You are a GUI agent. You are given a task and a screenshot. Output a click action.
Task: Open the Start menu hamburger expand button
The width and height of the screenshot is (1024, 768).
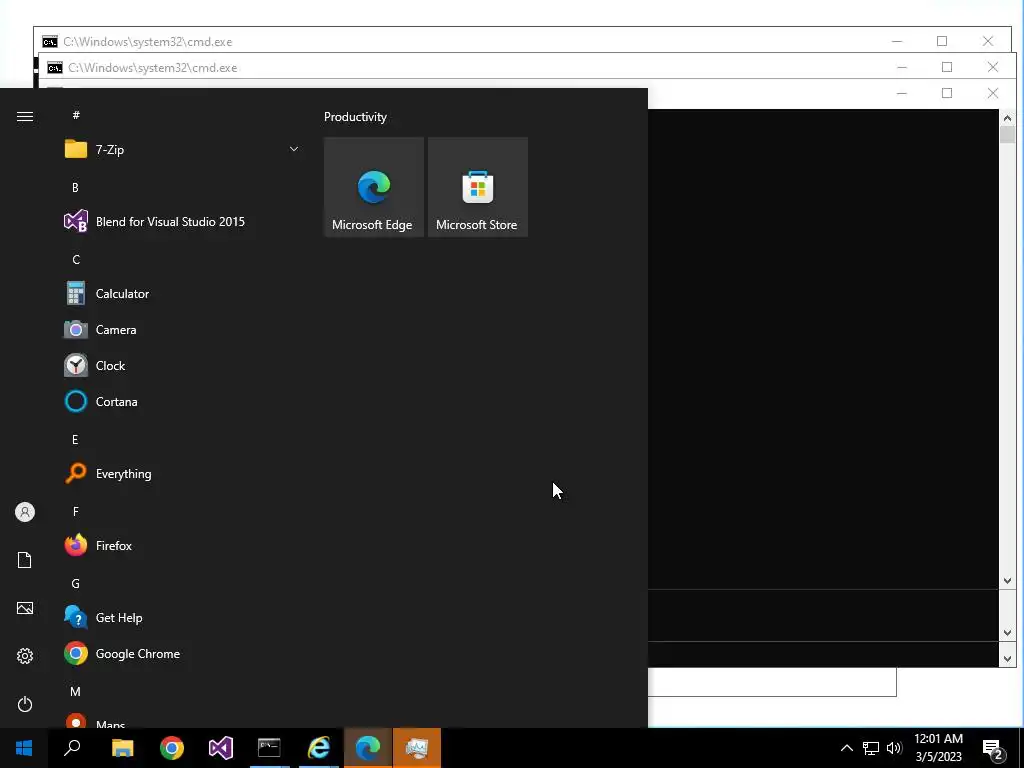click(x=25, y=116)
